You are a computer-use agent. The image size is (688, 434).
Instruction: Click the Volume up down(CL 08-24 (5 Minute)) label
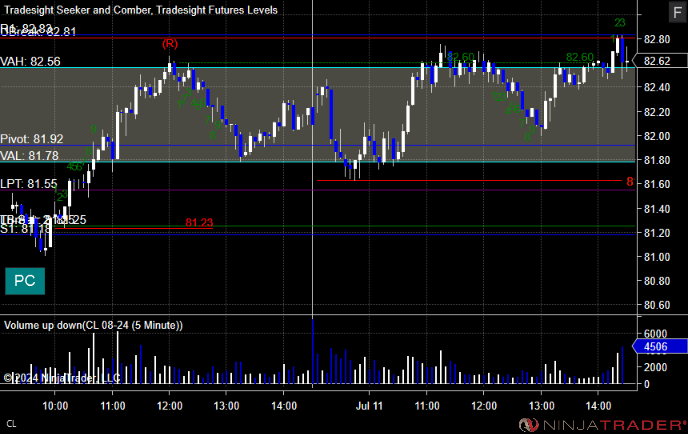click(x=93, y=325)
